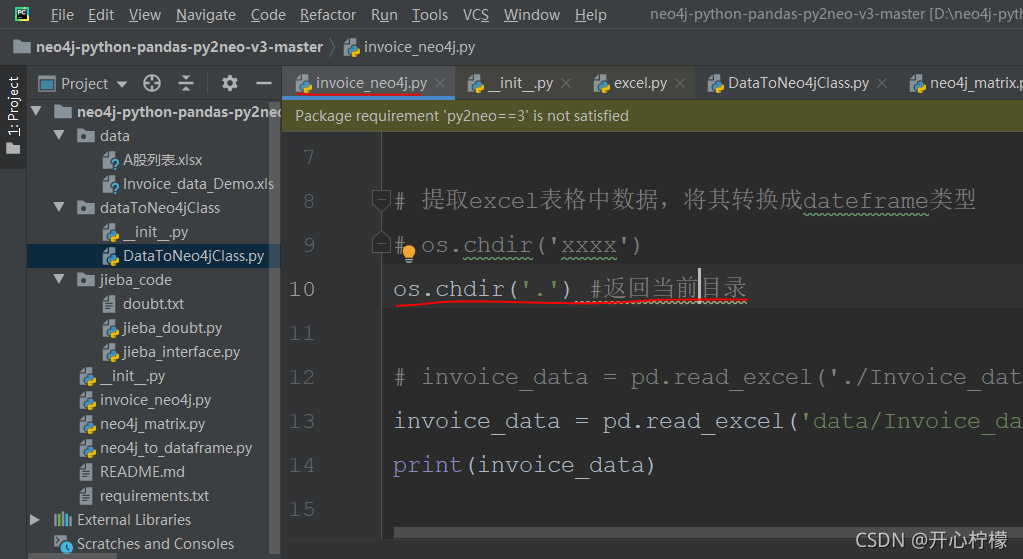This screenshot has height=559, width=1023.
Task: Select __init__.py under dataToNeo4jClass
Action: click(145, 232)
